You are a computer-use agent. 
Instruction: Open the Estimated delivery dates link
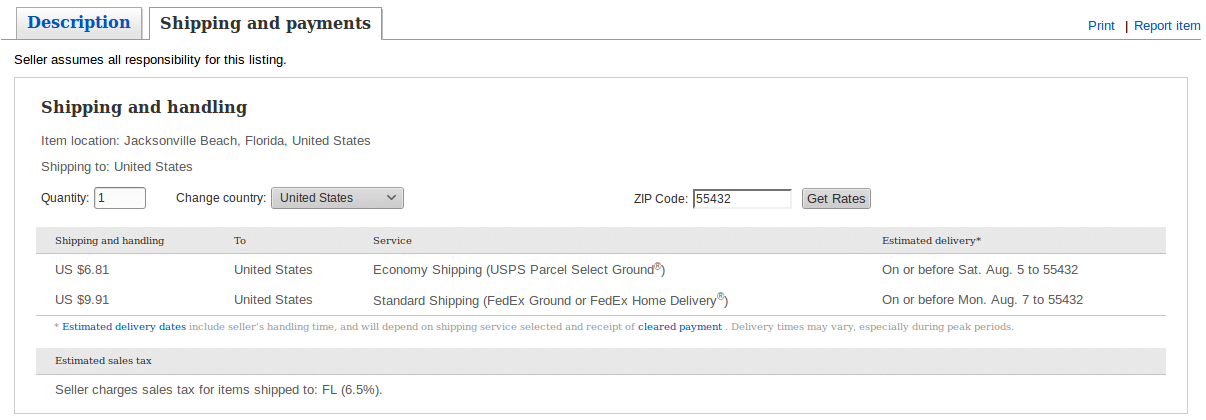pos(124,327)
